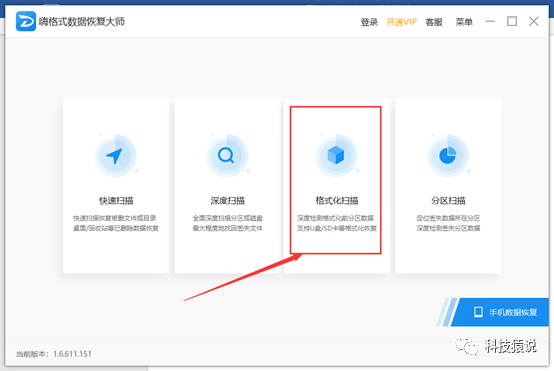Viewport: 554px width, 371px height.
Task: Open 客服 customer service
Action: [x=434, y=22]
